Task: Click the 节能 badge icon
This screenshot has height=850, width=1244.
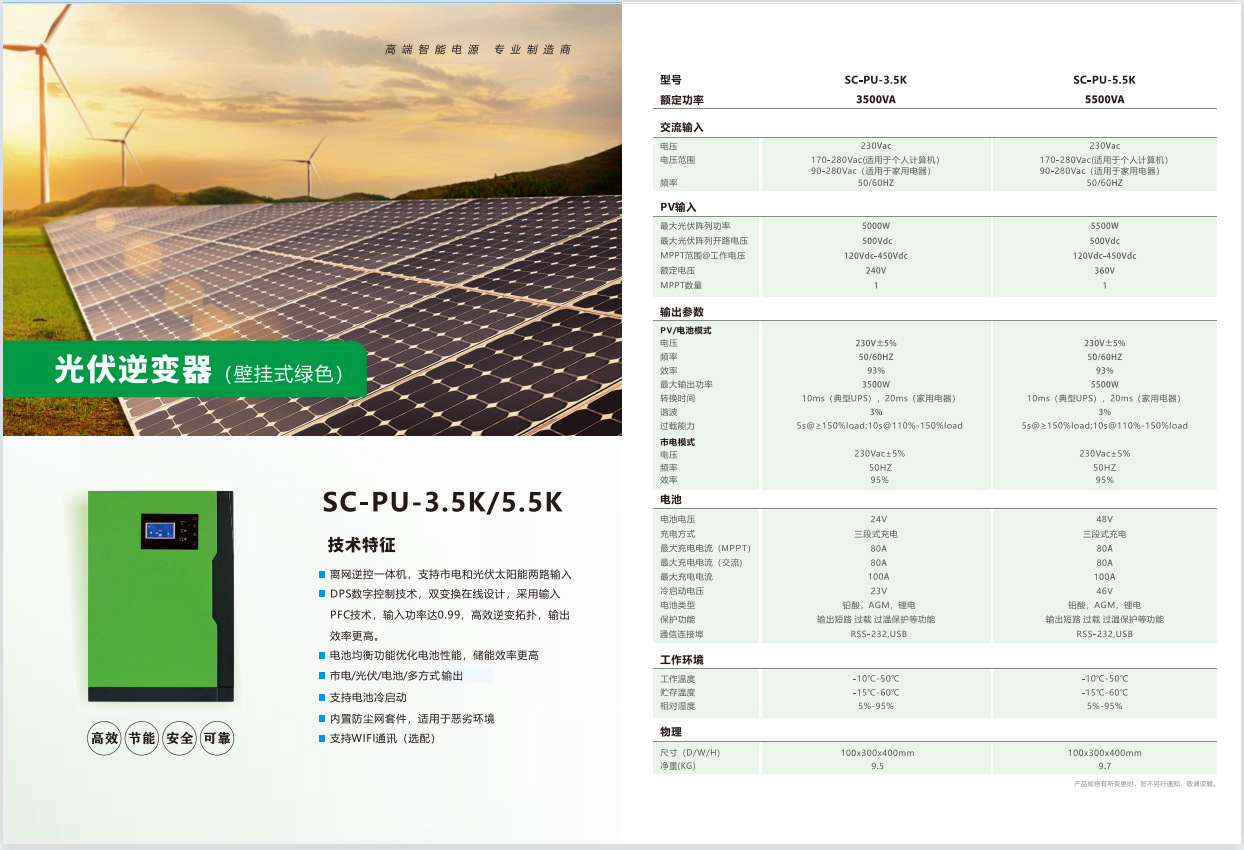Action: pos(141,740)
